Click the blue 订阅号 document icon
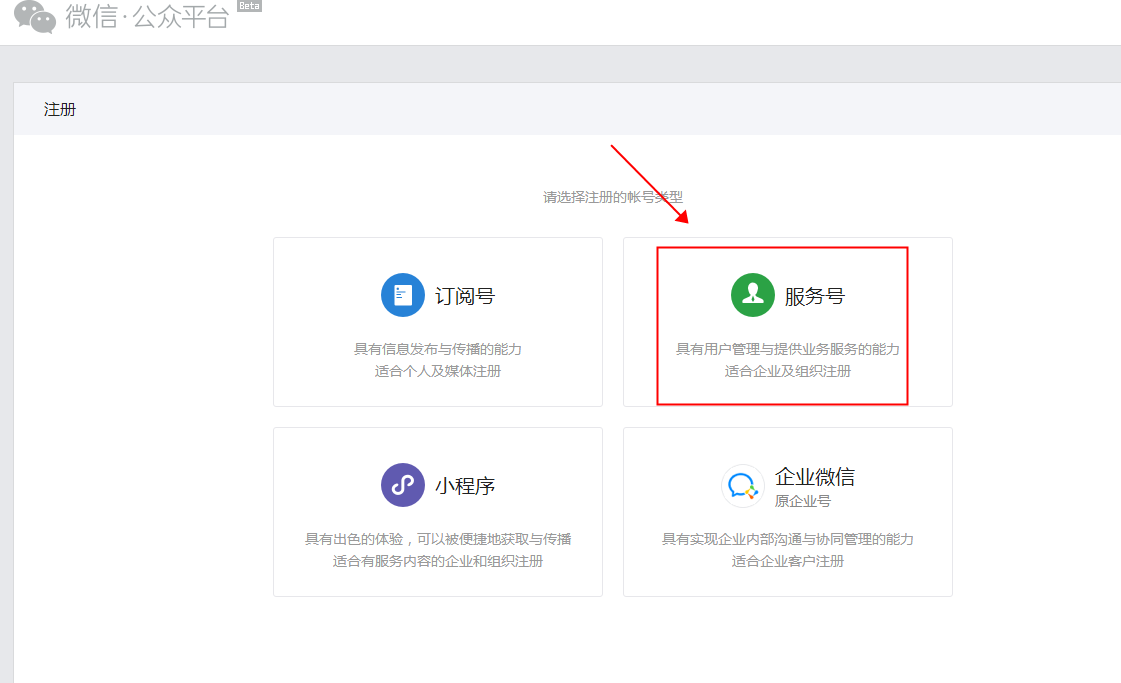Image resolution: width=1121 pixels, height=683 pixels. 403,295
